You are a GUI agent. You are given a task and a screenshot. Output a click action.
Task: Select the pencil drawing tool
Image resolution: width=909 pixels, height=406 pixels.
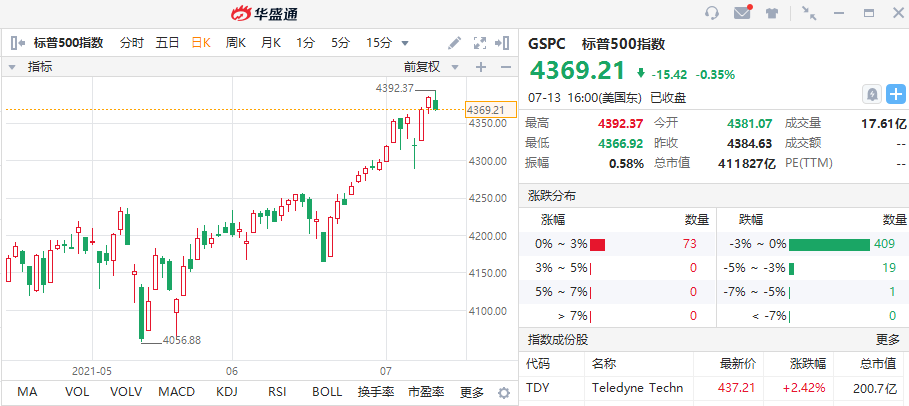(x=454, y=42)
